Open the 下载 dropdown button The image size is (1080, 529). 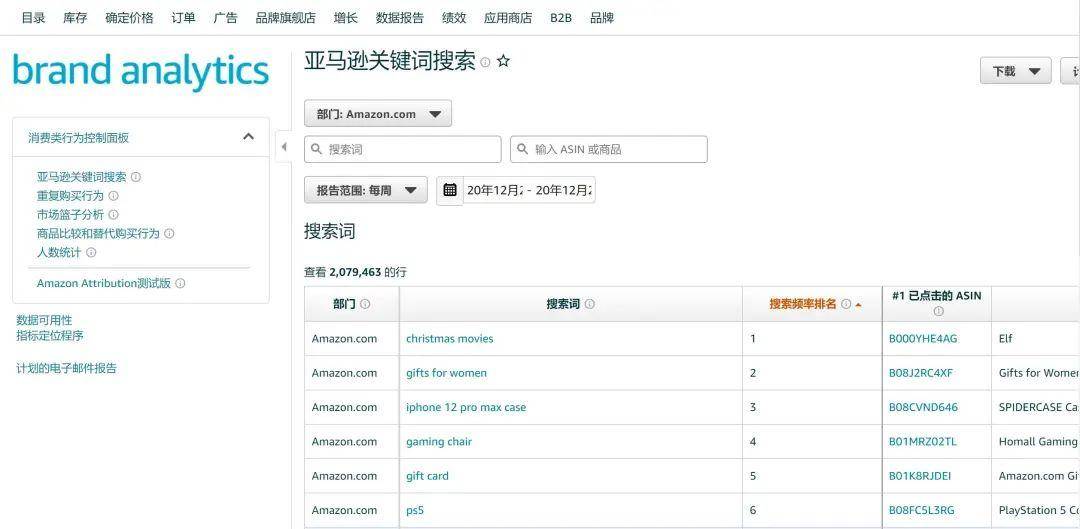[x=1016, y=71]
